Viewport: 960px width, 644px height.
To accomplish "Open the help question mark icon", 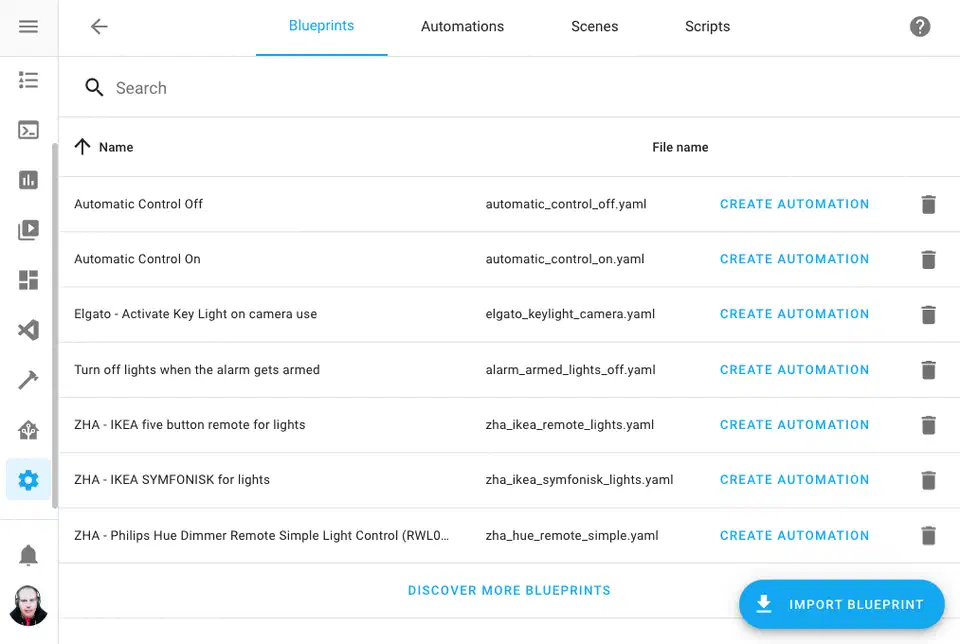I will coord(920,27).
